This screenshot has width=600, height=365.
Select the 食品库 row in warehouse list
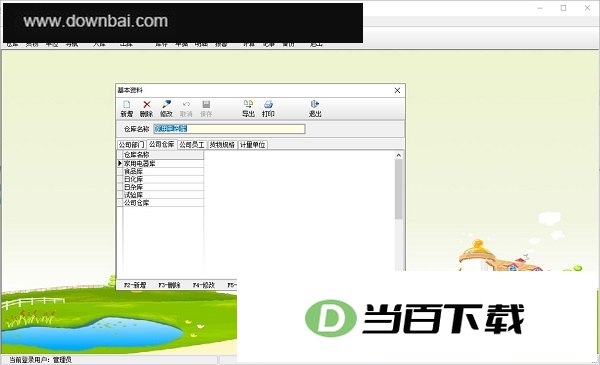click(163, 171)
